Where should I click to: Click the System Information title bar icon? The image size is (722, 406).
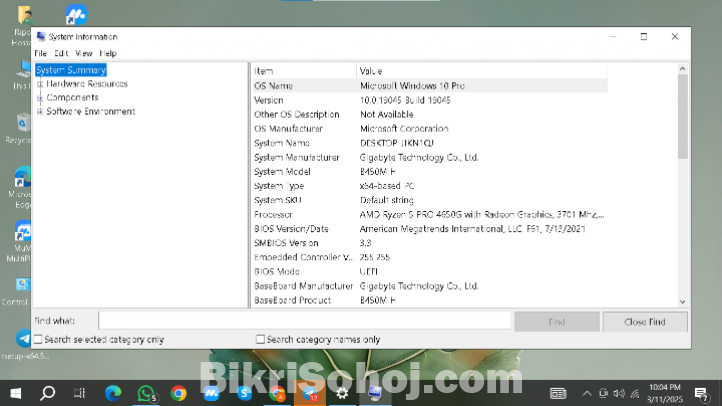(x=41, y=36)
